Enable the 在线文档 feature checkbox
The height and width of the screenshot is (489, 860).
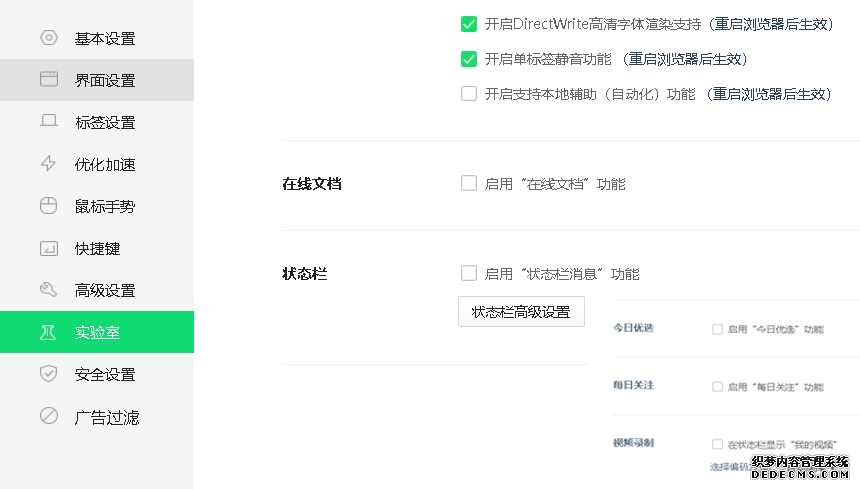pos(469,183)
